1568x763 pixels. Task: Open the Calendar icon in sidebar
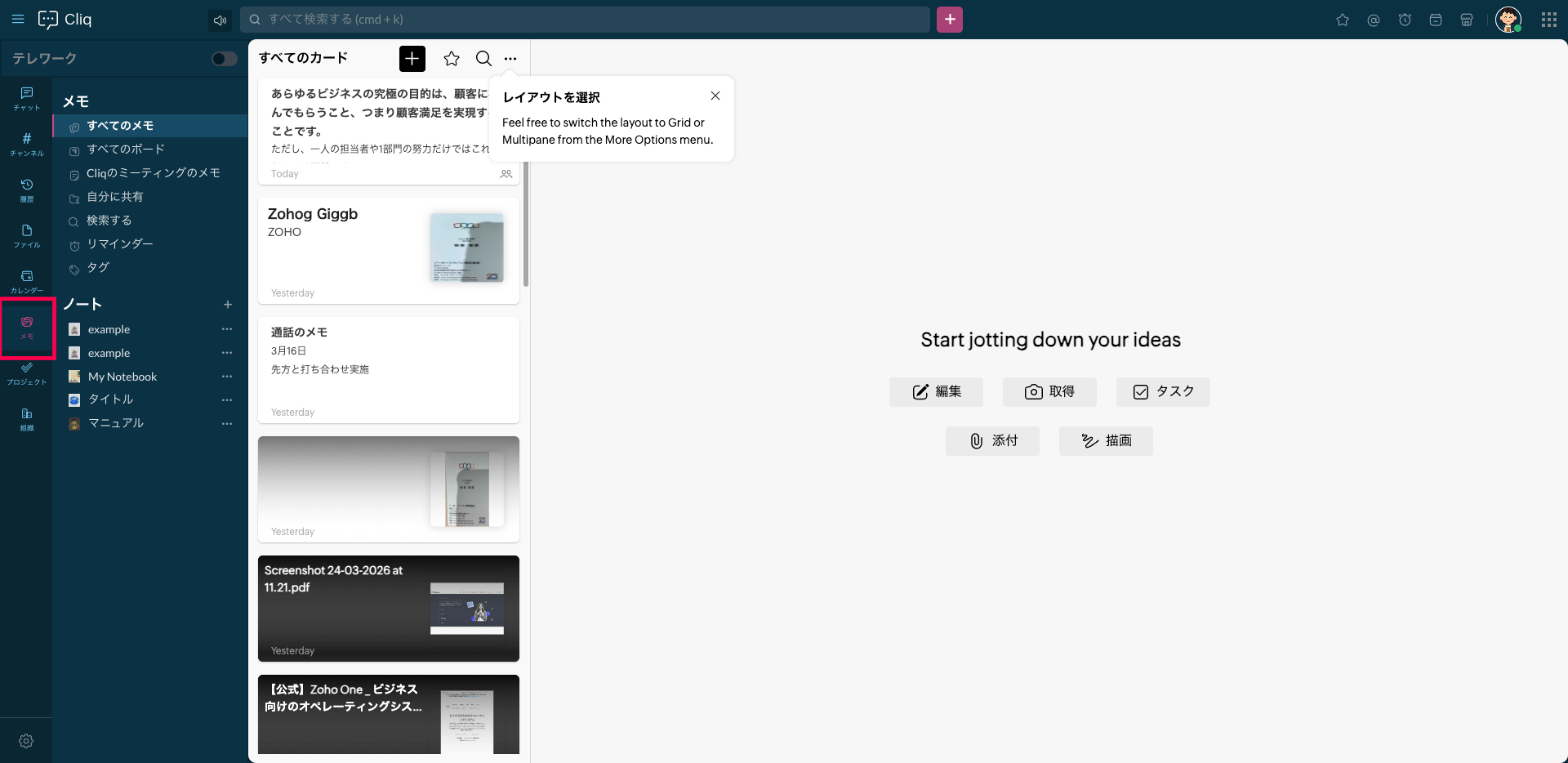pyautogui.click(x=26, y=280)
